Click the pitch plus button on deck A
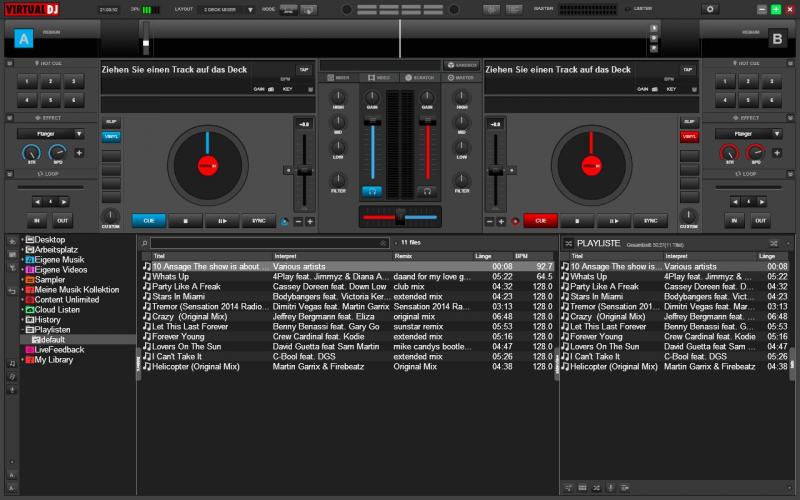 click(310, 221)
